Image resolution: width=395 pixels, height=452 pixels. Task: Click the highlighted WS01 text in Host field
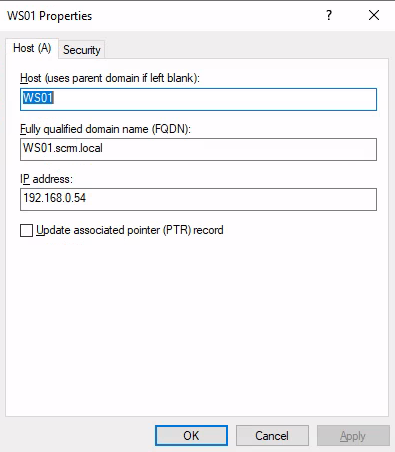click(x=38, y=98)
